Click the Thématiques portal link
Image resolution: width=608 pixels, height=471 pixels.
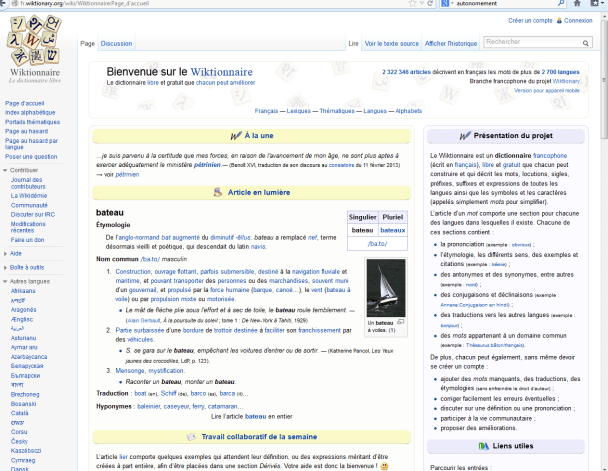[337, 111]
